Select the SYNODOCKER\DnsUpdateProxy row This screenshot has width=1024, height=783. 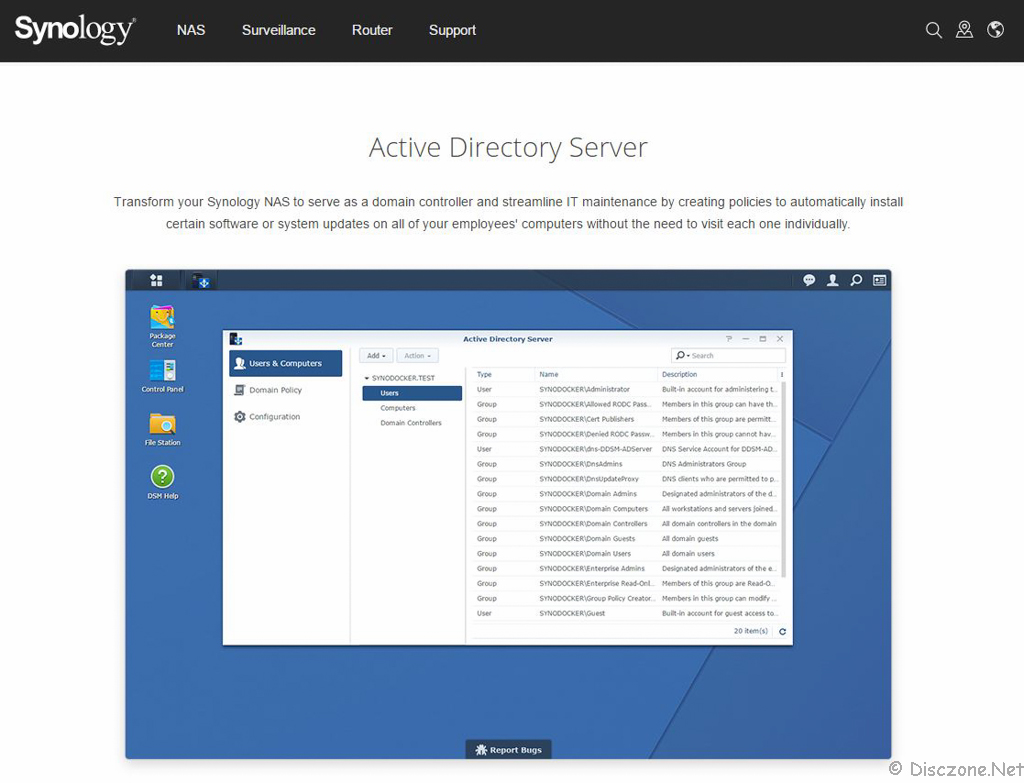[x=626, y=479]
